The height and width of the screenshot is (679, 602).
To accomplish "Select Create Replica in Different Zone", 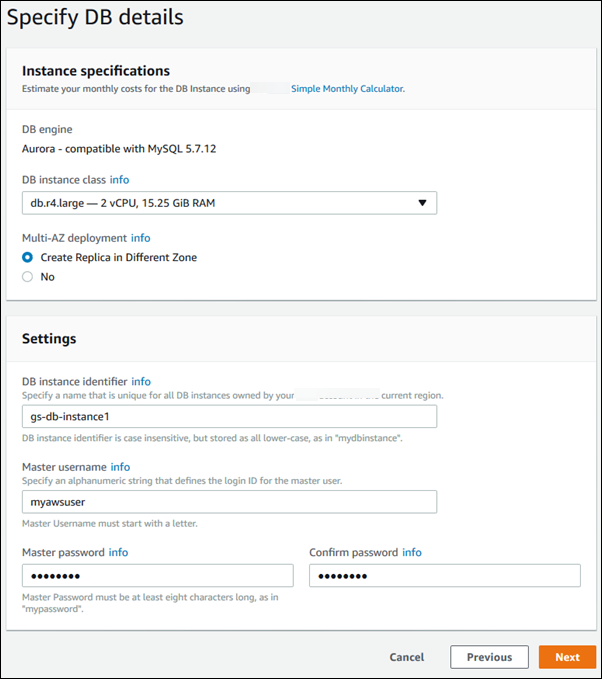I will tap(28, 257).
